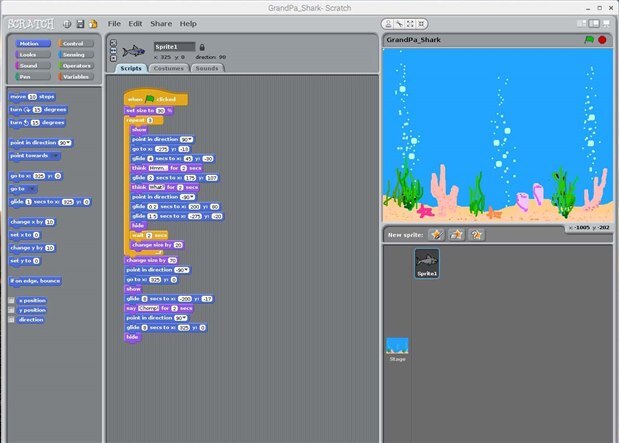Click the language globe icon

[67, 24]
